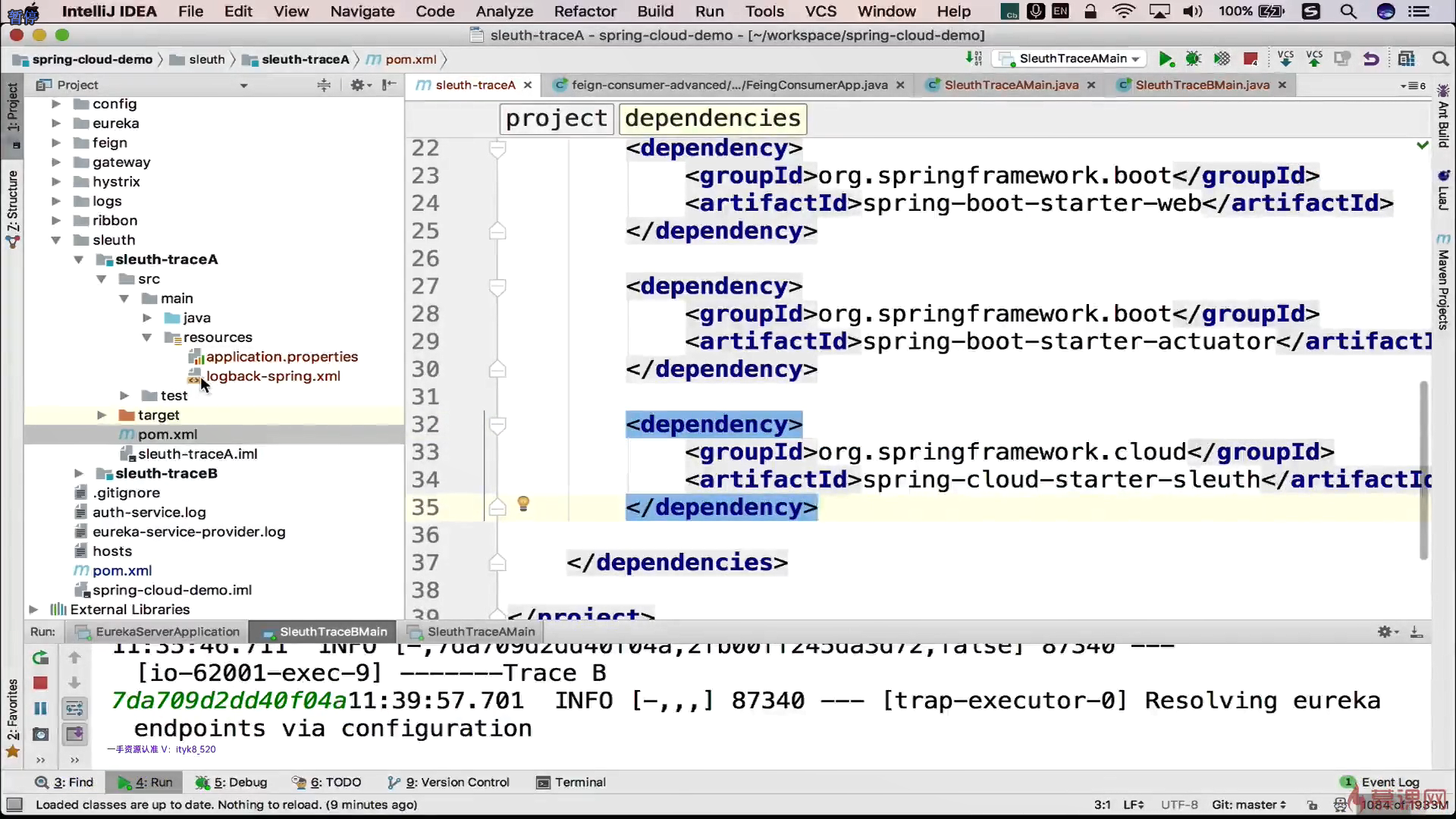Open logback-spring.xml in project tree

(x=273, y=376)
